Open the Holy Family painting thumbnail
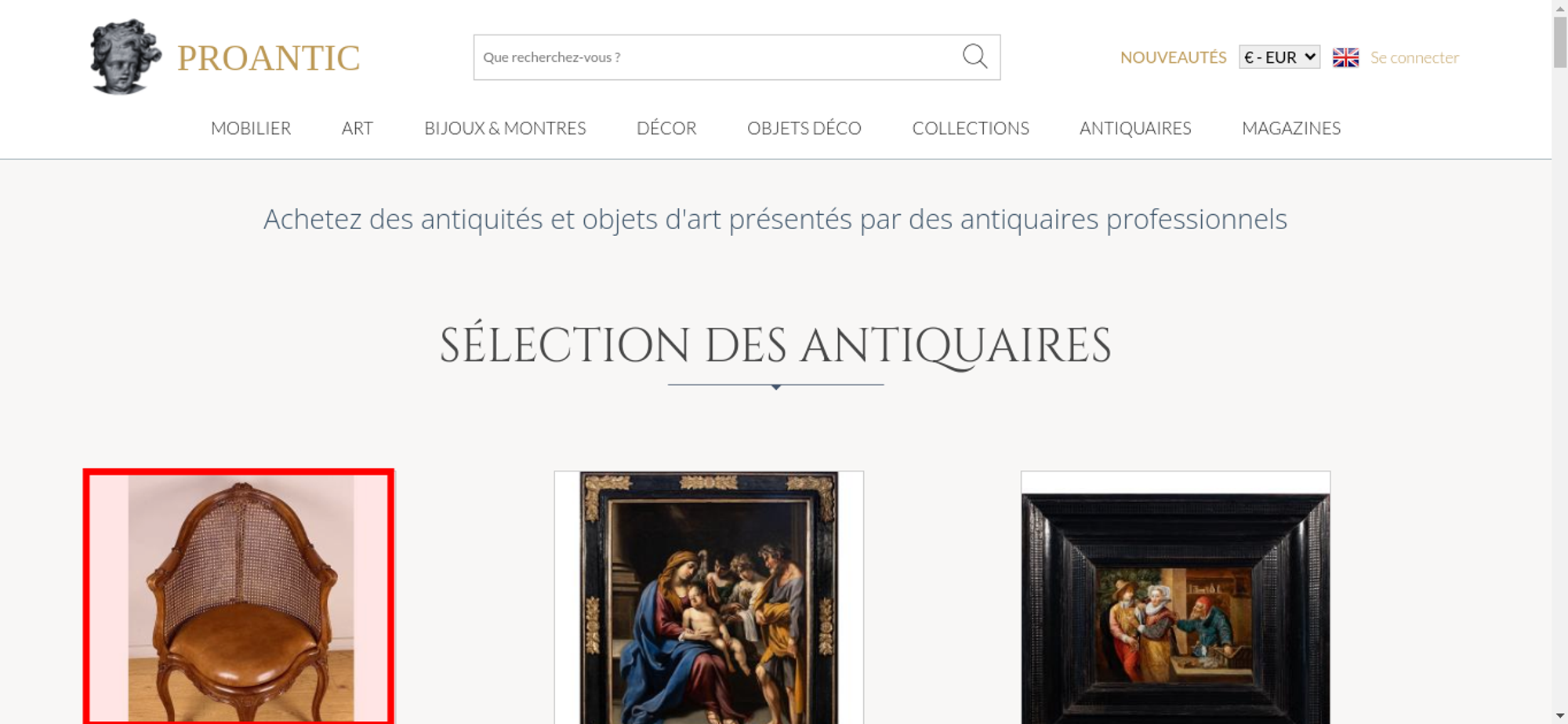The image size is (1568, 724). [709, 597]
